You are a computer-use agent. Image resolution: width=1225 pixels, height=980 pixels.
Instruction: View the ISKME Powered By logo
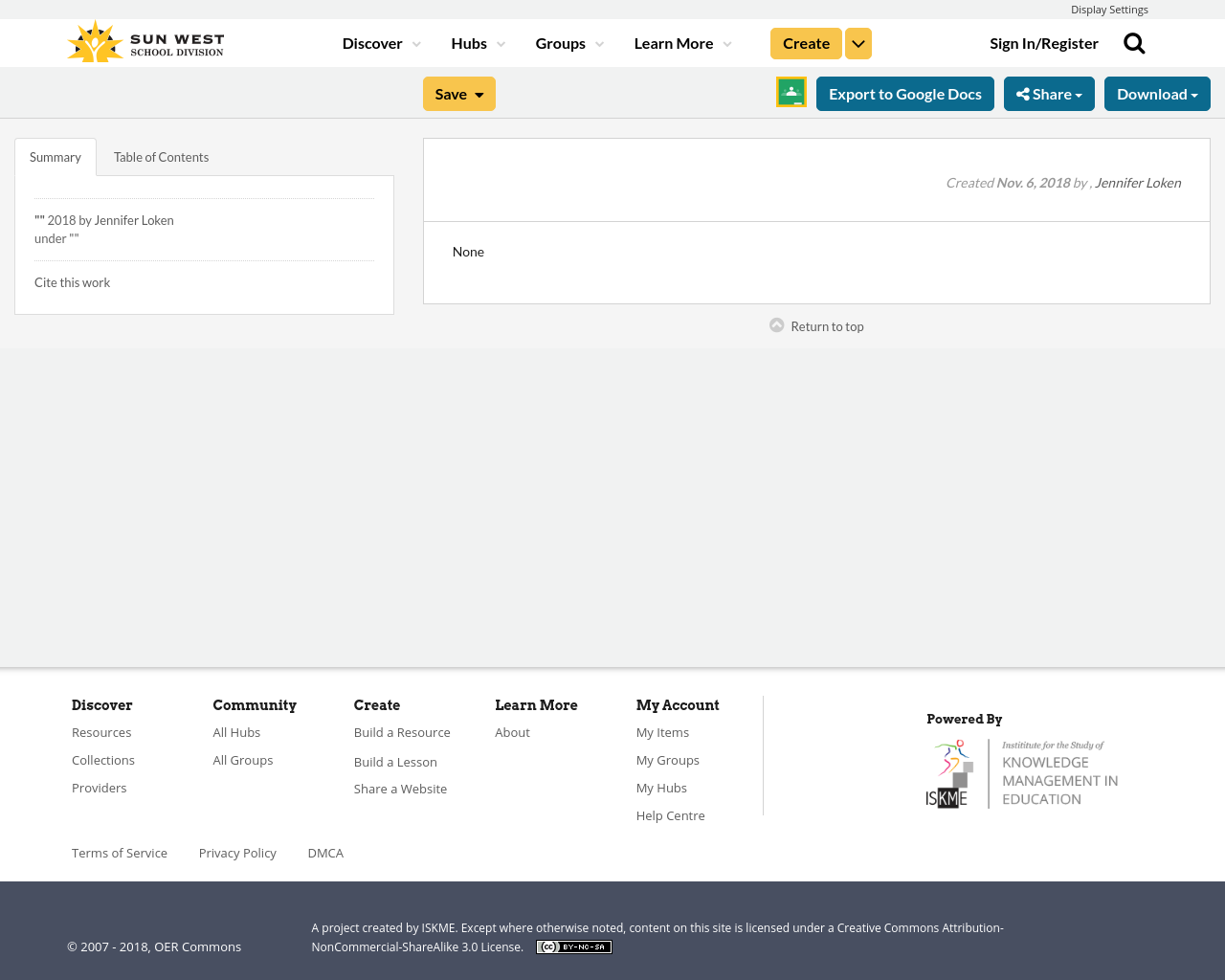pos(1022,771)
